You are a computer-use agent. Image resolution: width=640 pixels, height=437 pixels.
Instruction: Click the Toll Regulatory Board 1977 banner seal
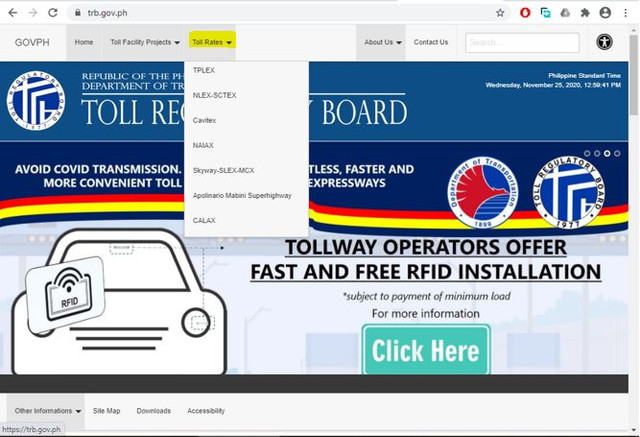pyautogui.click(x=569, y=193)
